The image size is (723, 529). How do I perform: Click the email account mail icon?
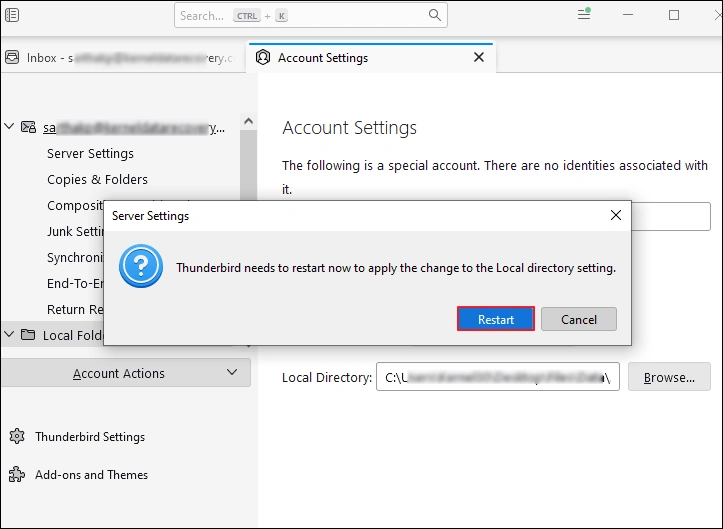(29, 127)
